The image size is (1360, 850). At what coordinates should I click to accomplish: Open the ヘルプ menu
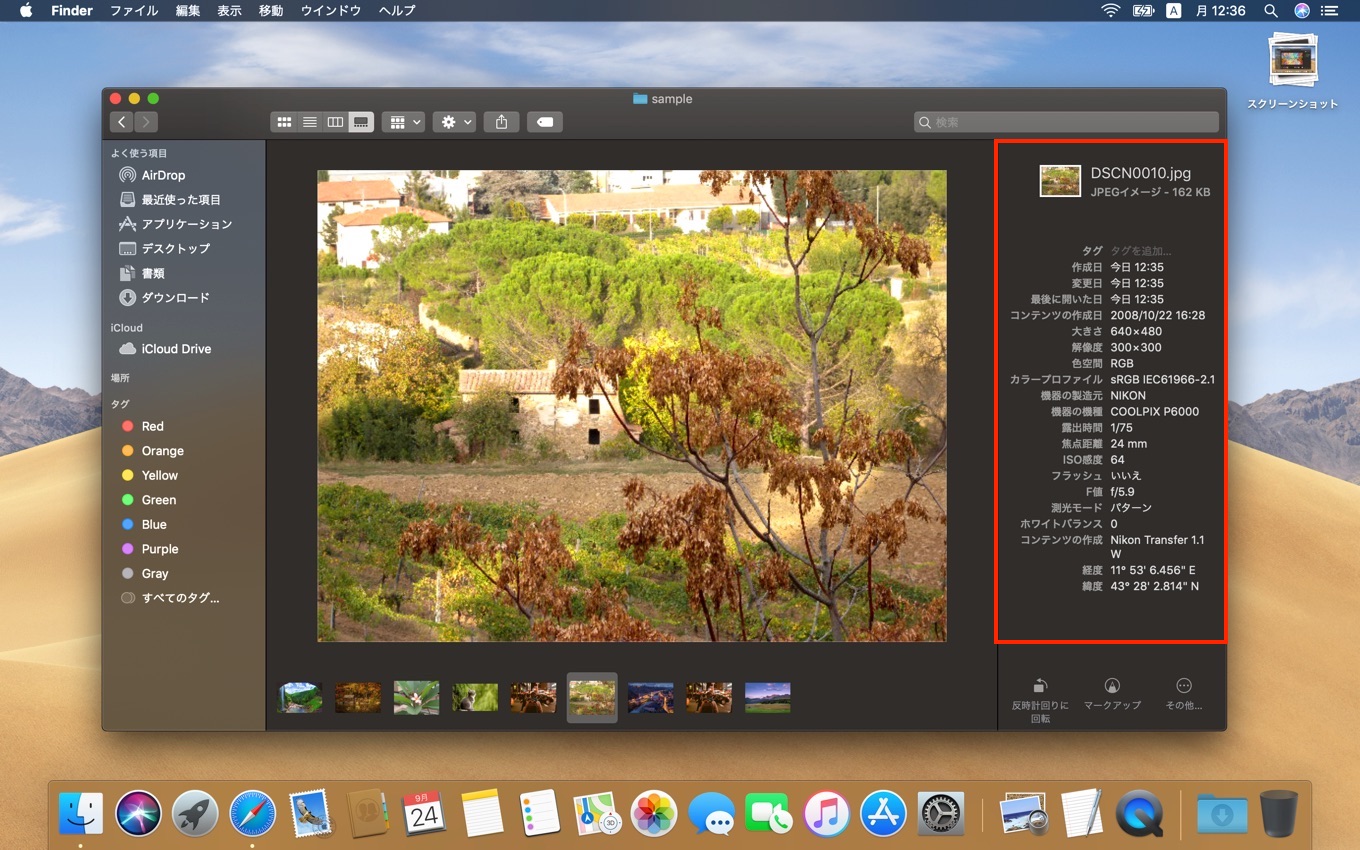[397, 10]
